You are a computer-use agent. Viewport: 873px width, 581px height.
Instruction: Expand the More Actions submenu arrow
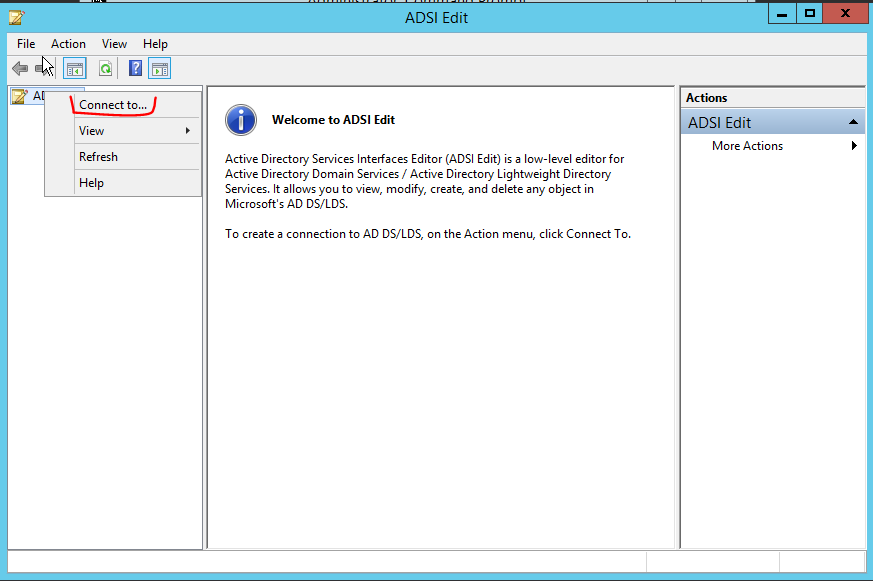854,146
